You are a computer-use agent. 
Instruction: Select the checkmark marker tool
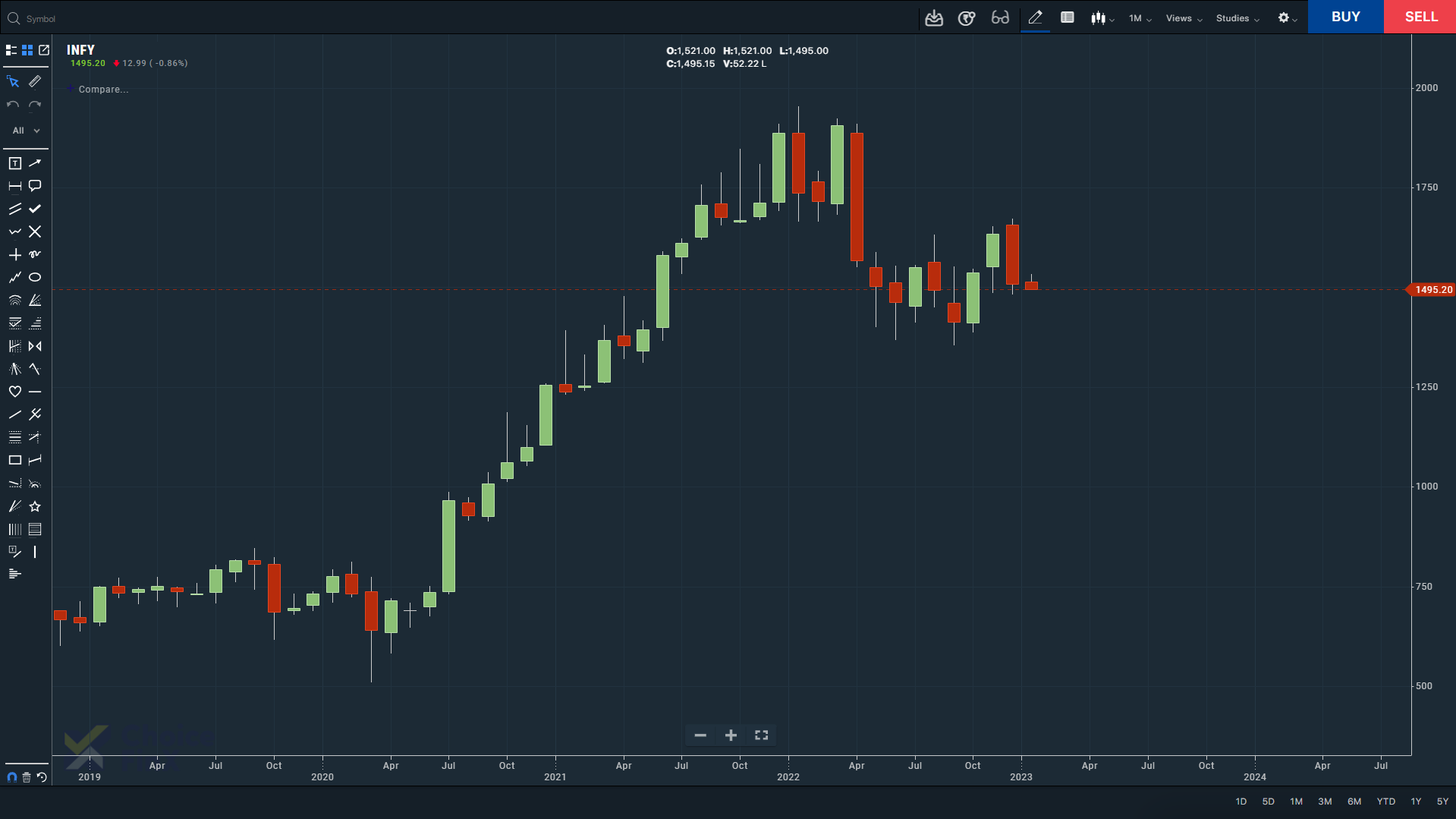[x=35, y=209]
